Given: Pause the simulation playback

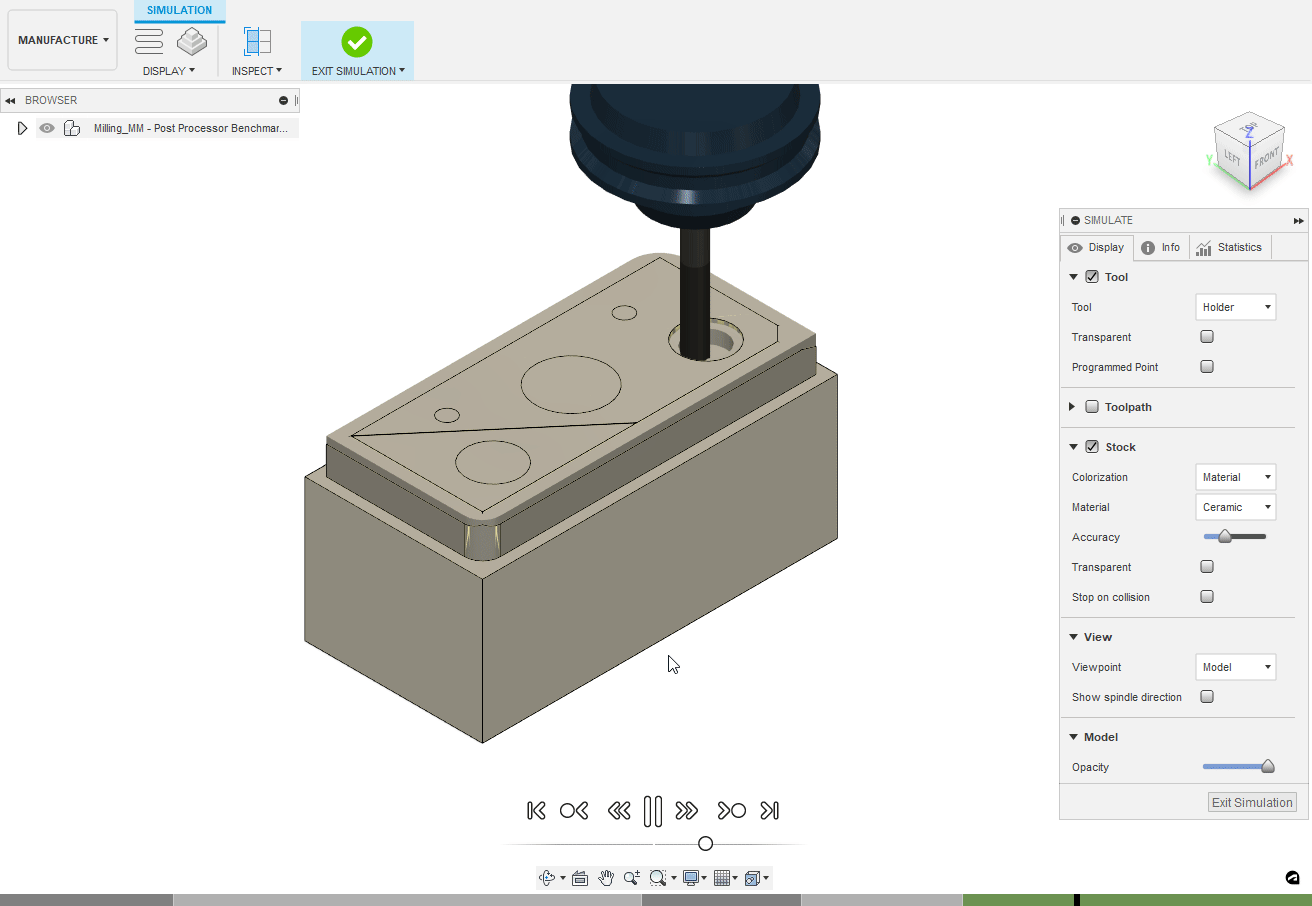Looking at the screenshot, I should click(x=653, y=811).
